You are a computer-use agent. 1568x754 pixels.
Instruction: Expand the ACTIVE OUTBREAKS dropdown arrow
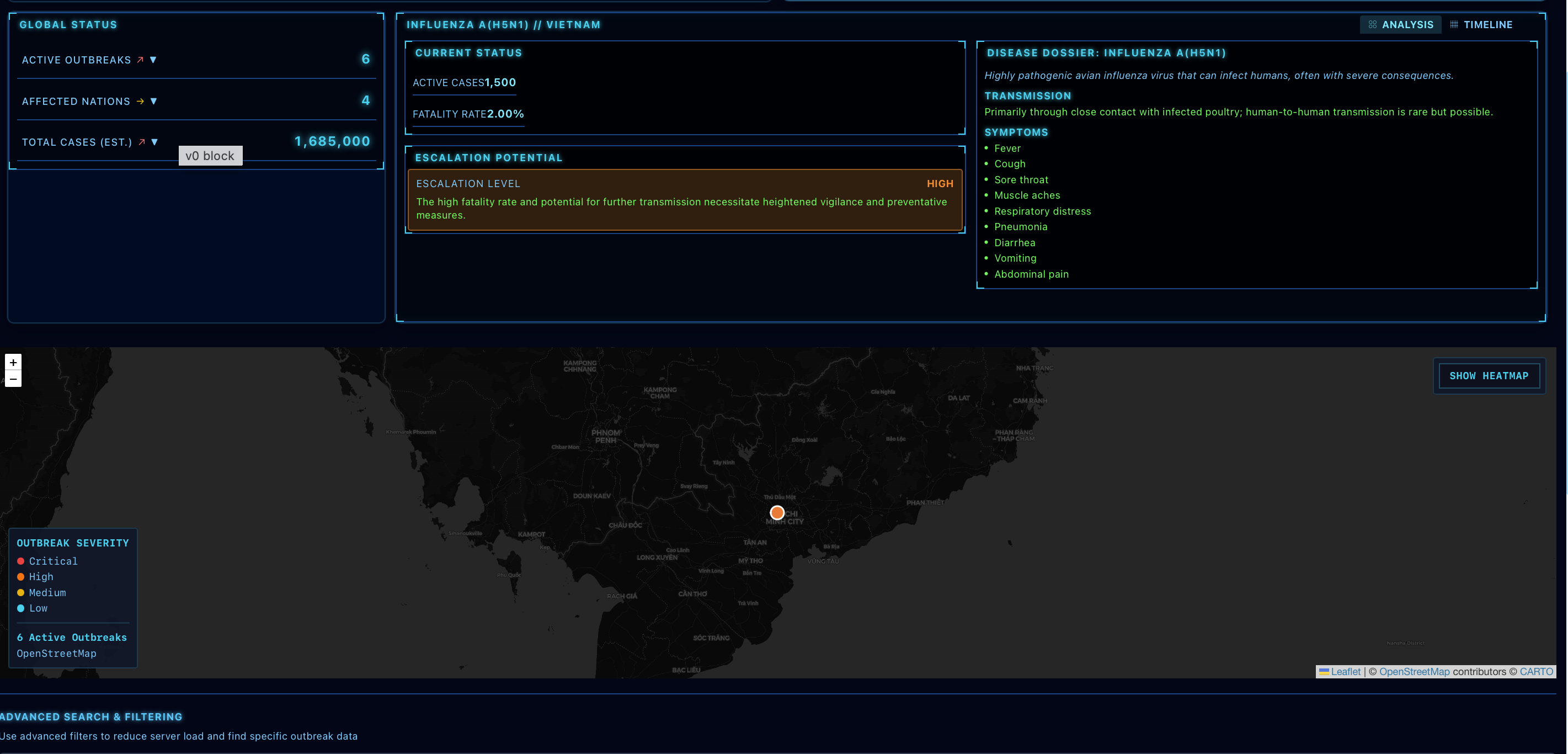153,60
